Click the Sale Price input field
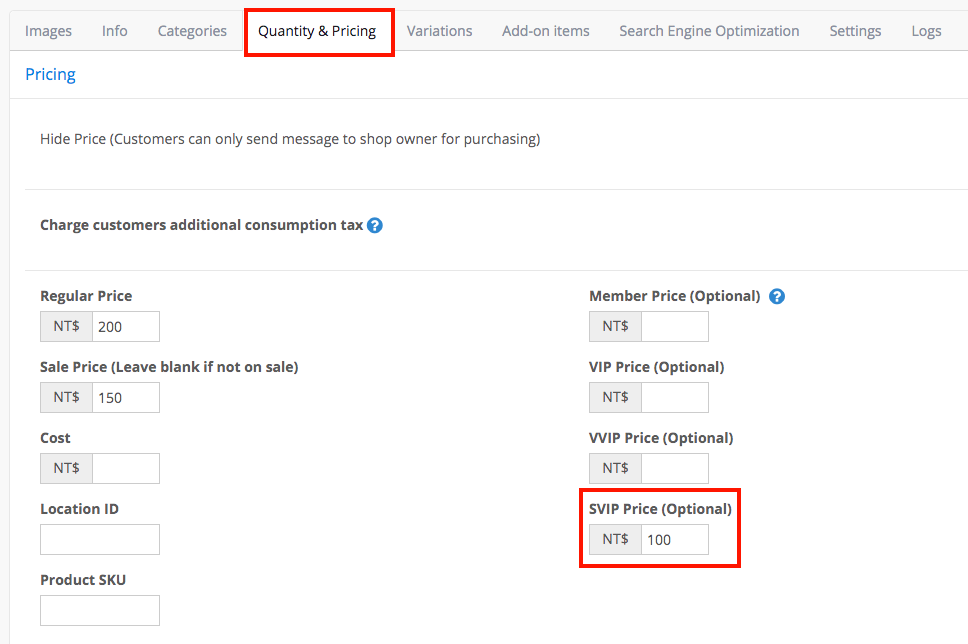968x644 pixels. 126,398
